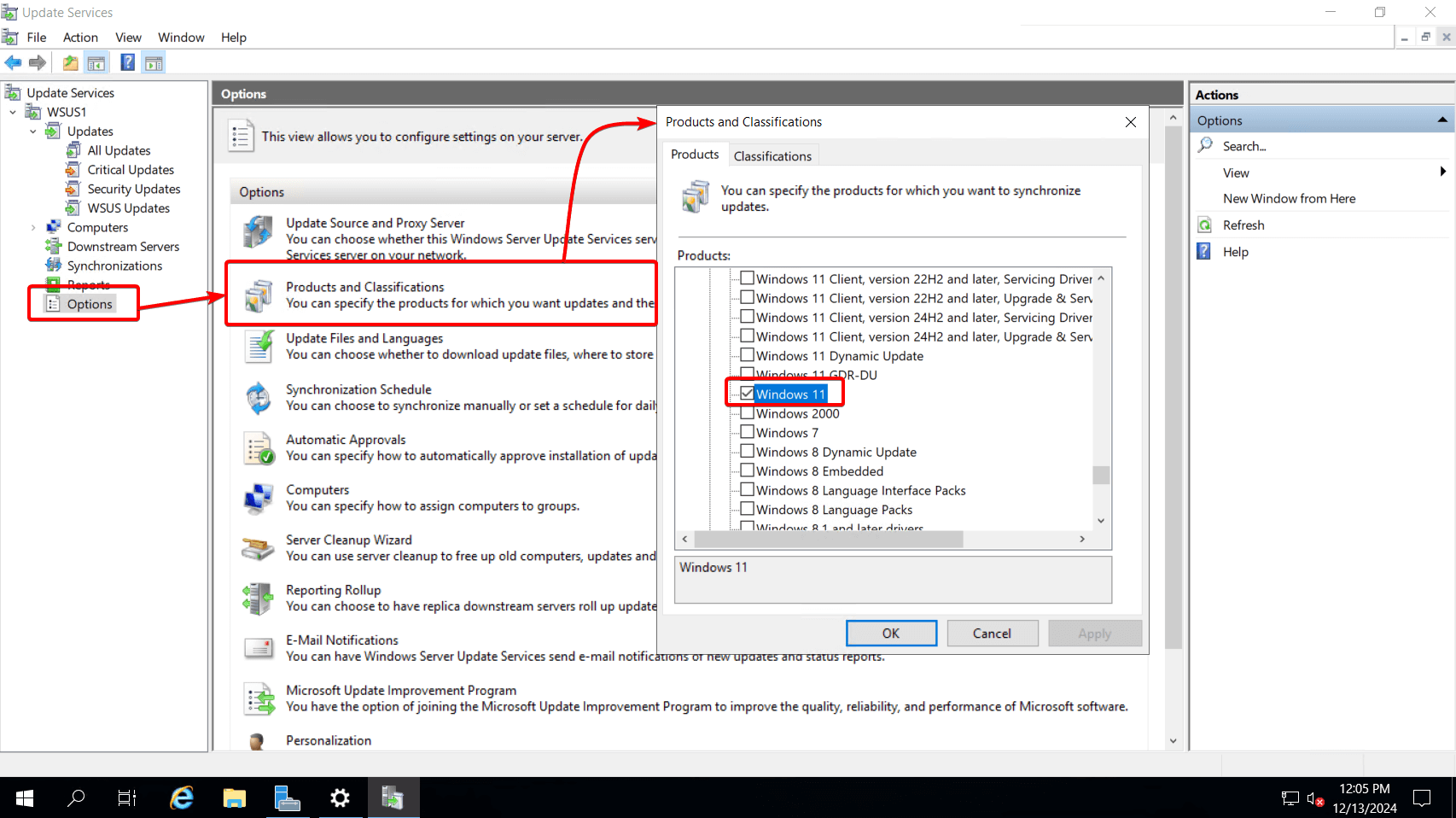This screenshot has height=818, width=1456.
Task: Open Update Source and Proxy Server settings
Action: pyautogui.click(x=376, y=223)
